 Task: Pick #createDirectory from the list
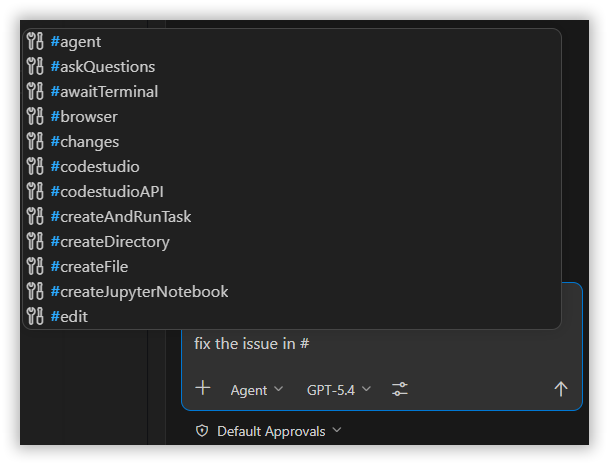tap(292, 242)
